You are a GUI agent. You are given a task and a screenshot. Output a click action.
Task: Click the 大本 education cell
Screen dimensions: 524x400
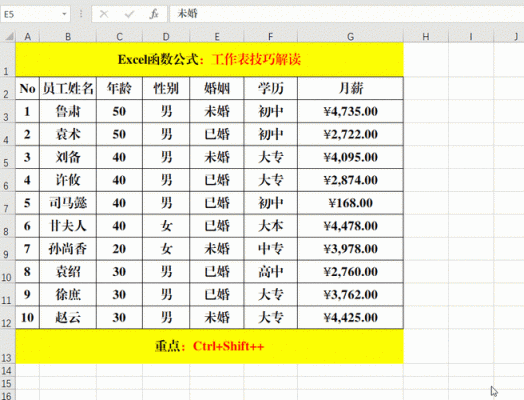(271, 226)
